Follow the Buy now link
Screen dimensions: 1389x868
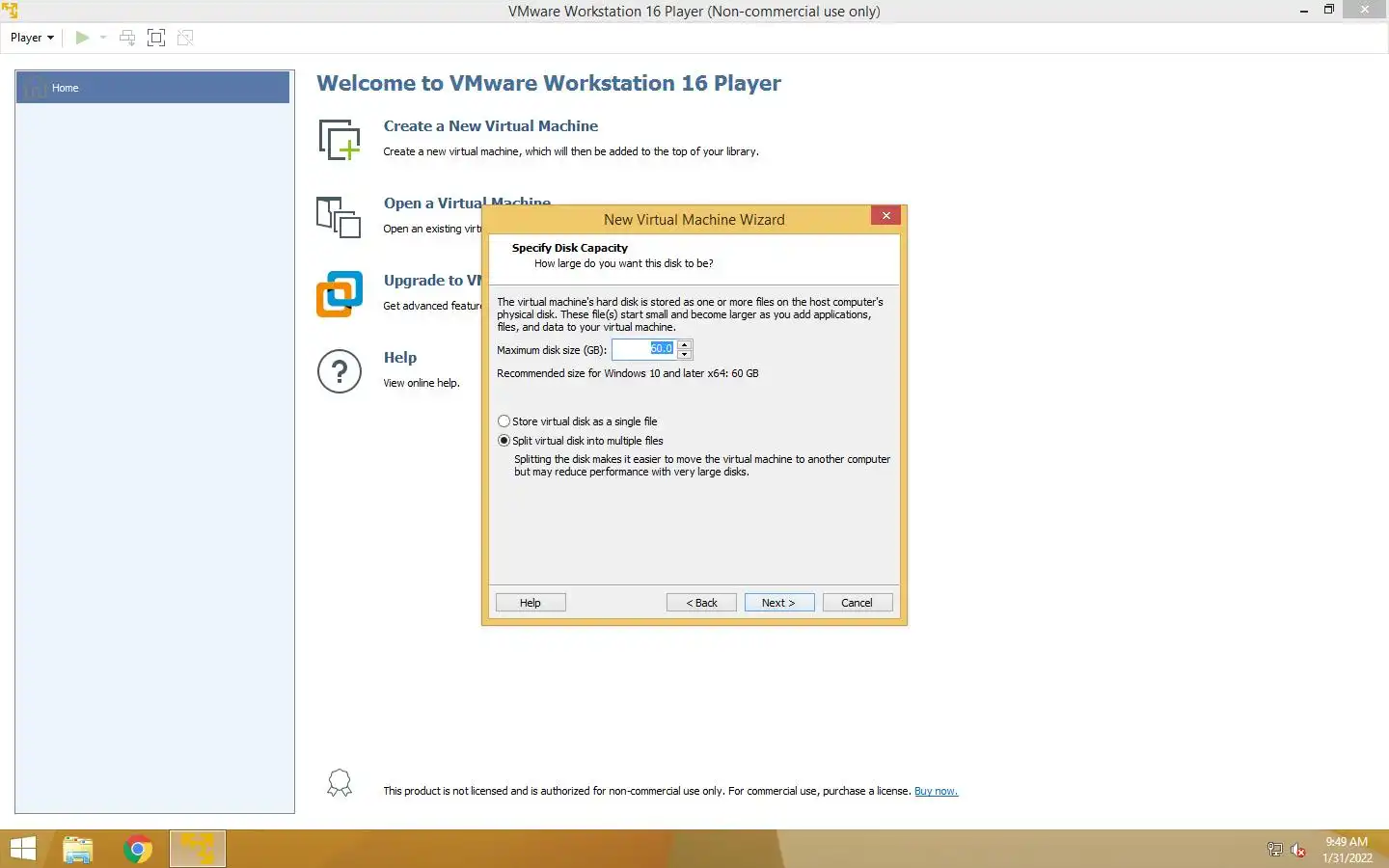coord(936,791)
